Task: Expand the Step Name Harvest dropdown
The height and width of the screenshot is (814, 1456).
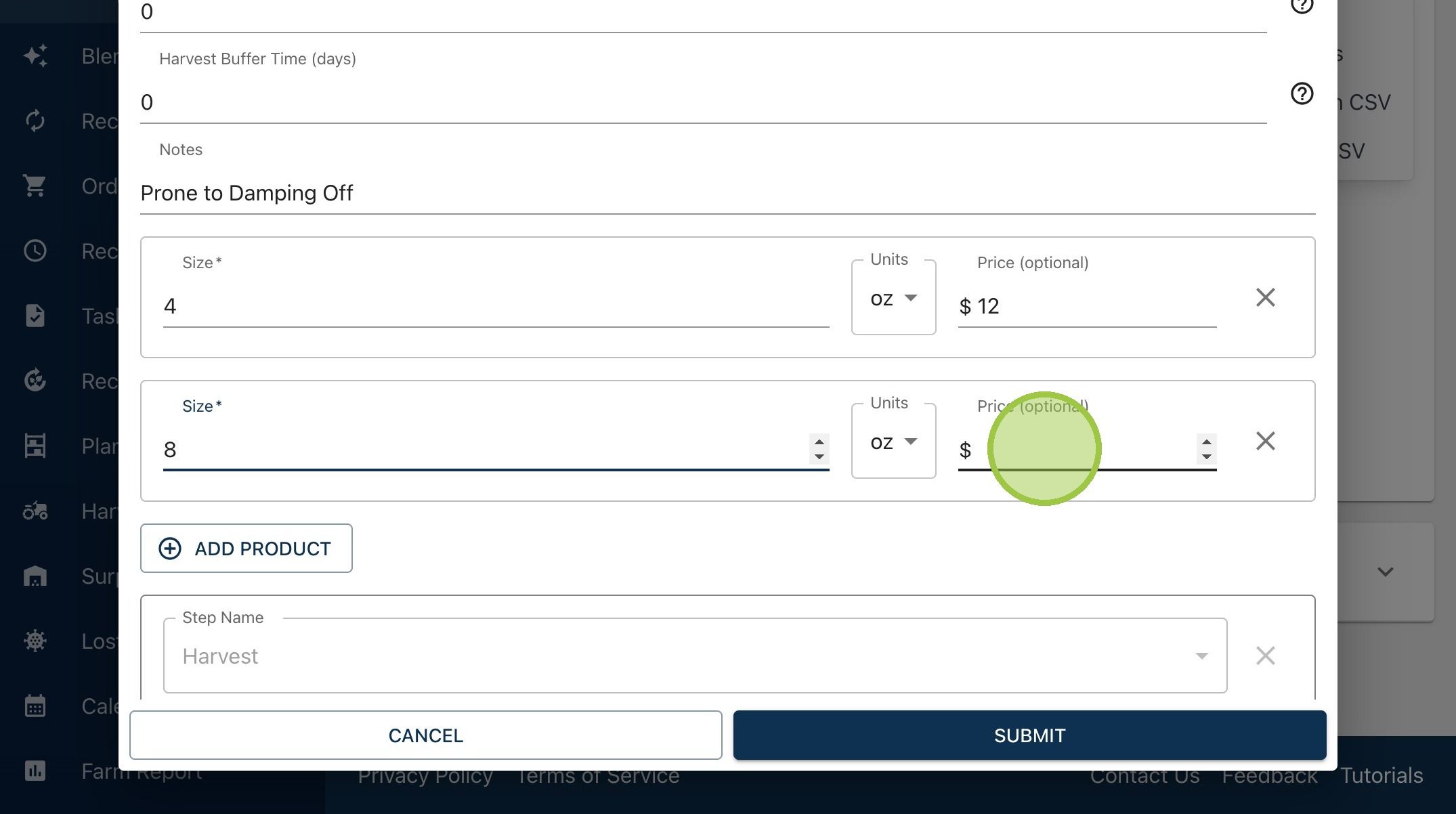Action: coord(1201,656)
